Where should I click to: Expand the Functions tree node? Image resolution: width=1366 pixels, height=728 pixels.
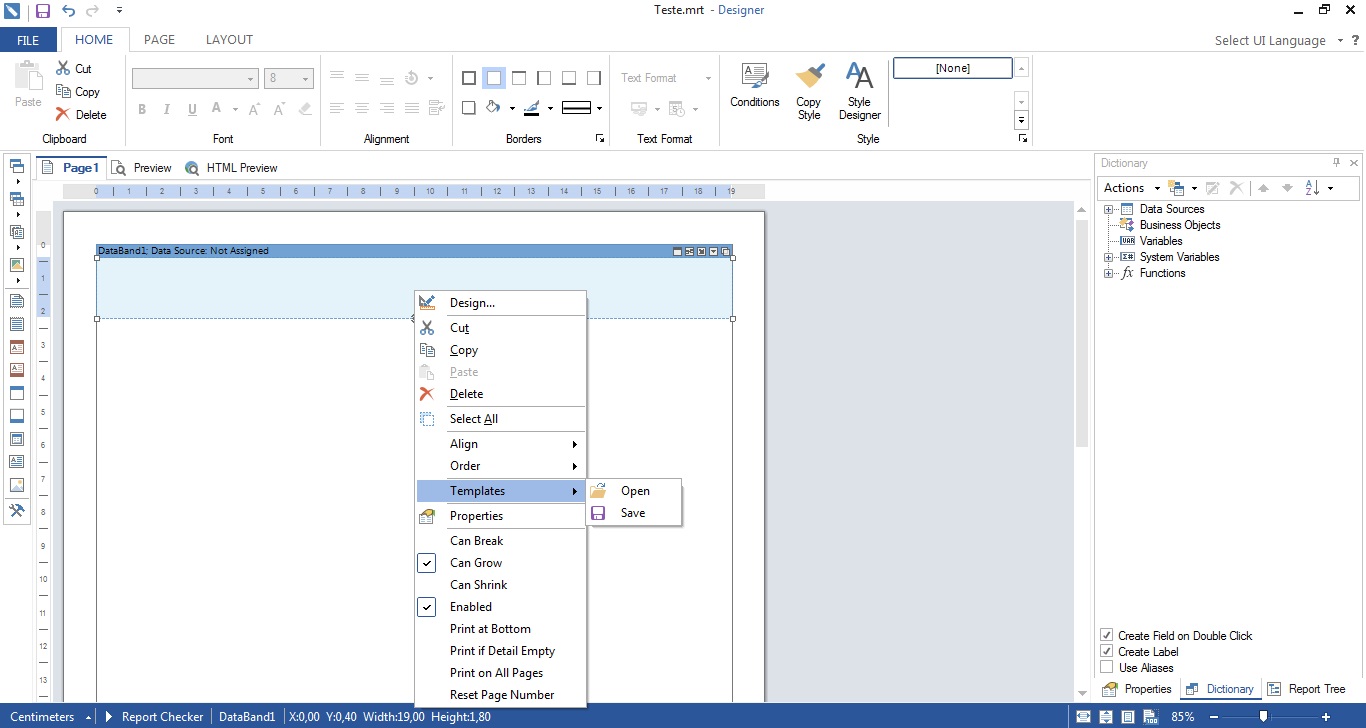[x=1108, y=273]
